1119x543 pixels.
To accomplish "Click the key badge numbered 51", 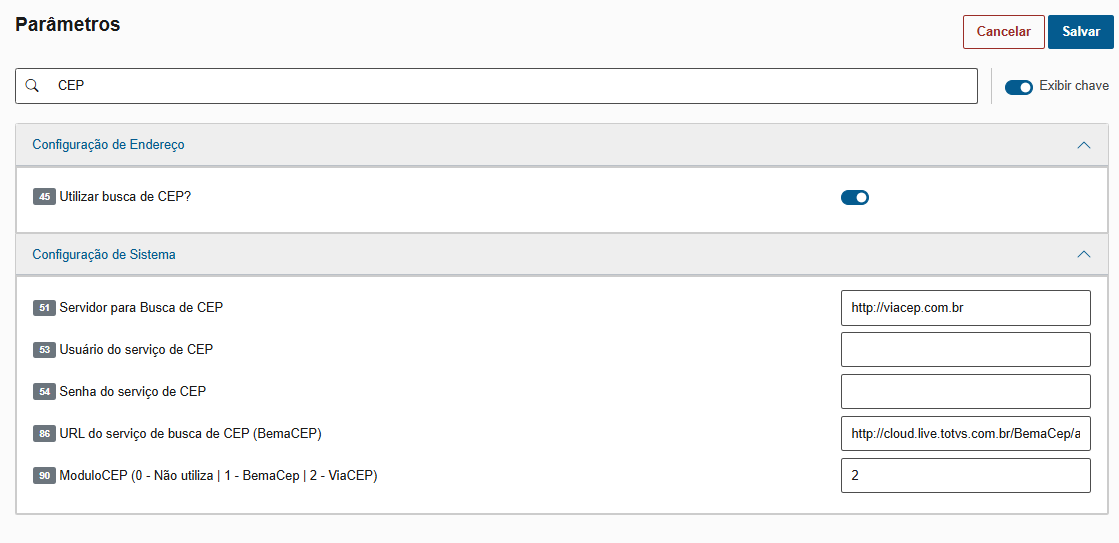I will coord(44,308).
